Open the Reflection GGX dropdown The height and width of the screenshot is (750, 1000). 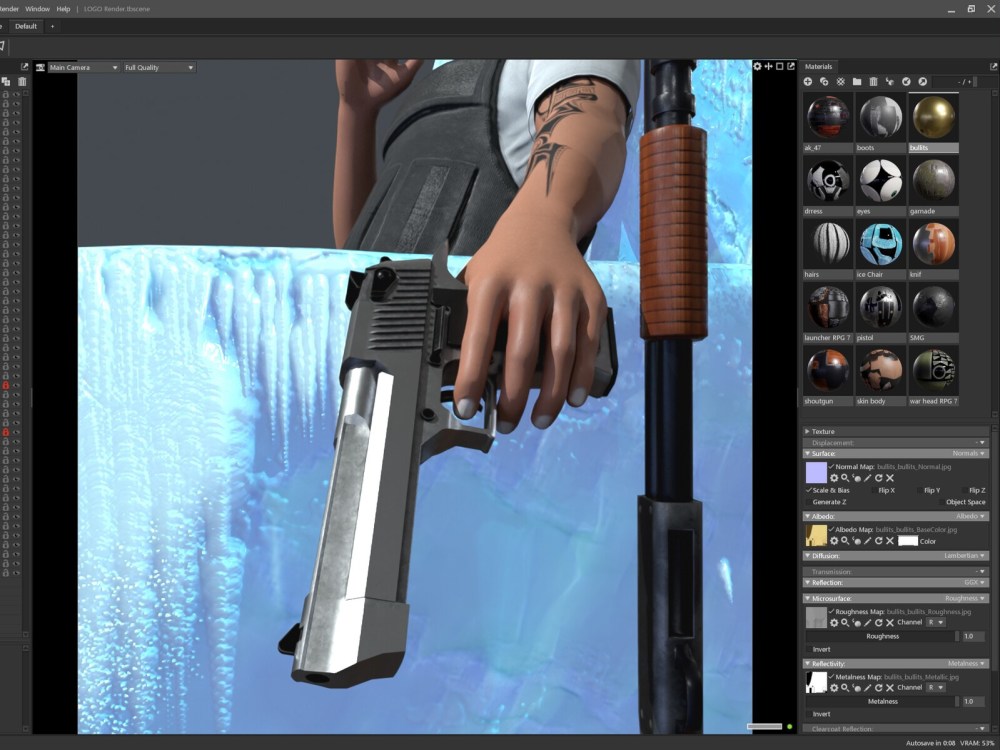coord(975,583)
